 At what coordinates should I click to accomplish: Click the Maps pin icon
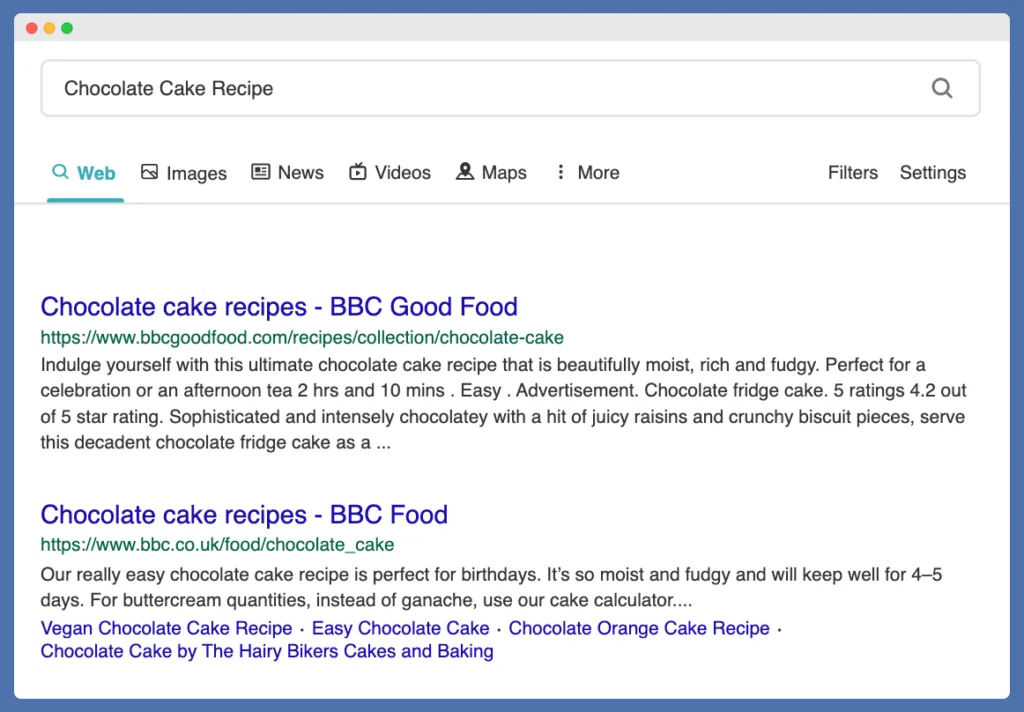pyautogui.click(x=464, y=172)
